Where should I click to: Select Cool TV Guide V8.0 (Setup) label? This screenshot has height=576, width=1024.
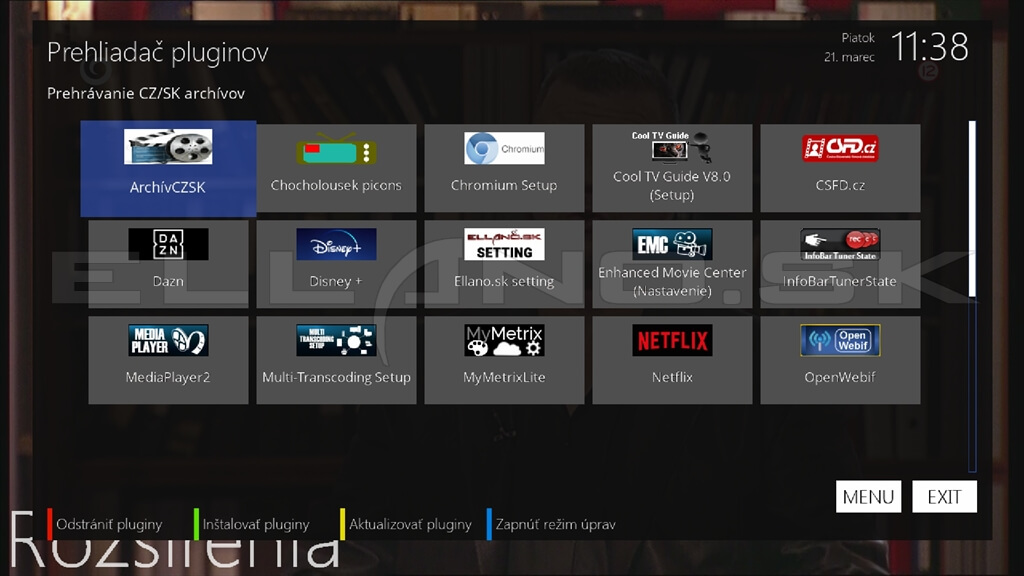point(672,185)
